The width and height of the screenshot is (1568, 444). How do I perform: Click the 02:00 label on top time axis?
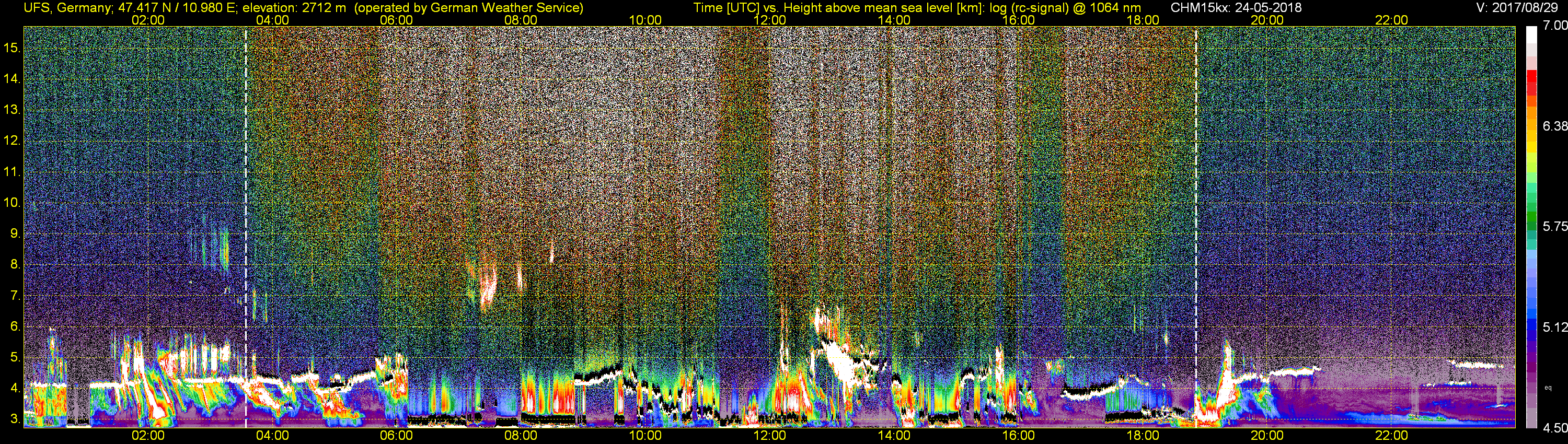click(148, 20)
